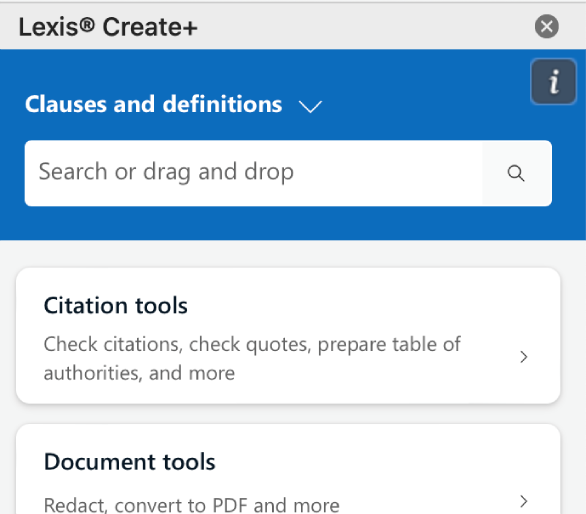Open the Citation tools card
Viewport: 586px width, 514px height.
288,336
